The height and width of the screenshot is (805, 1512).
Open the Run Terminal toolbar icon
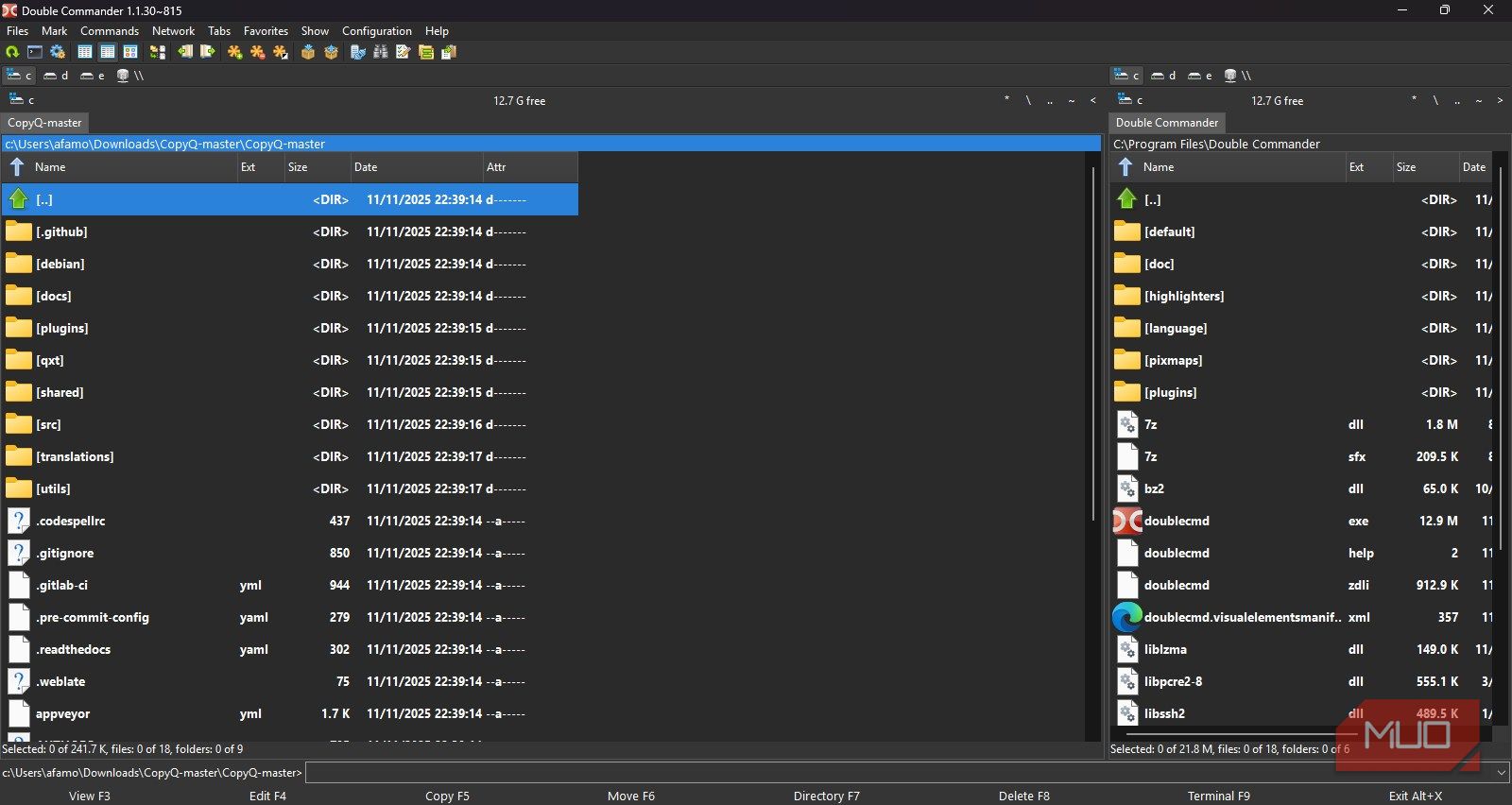(x=35, y=52)
